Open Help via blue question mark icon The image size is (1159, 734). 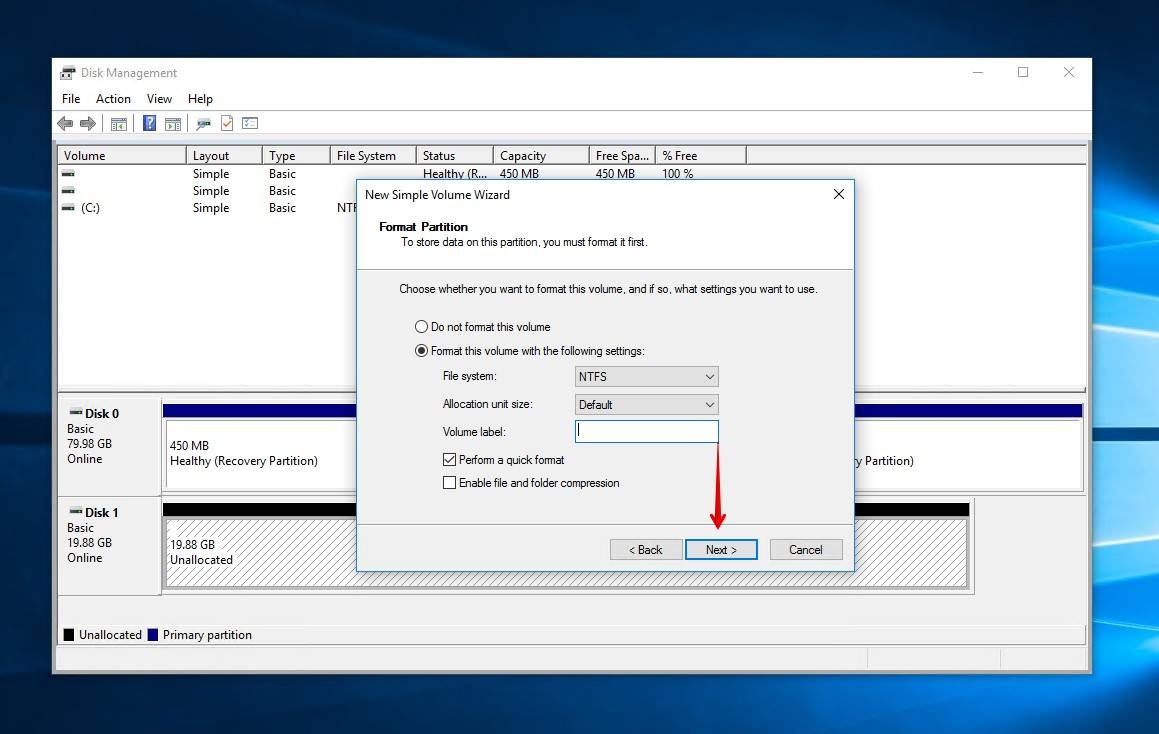point(149,123)
